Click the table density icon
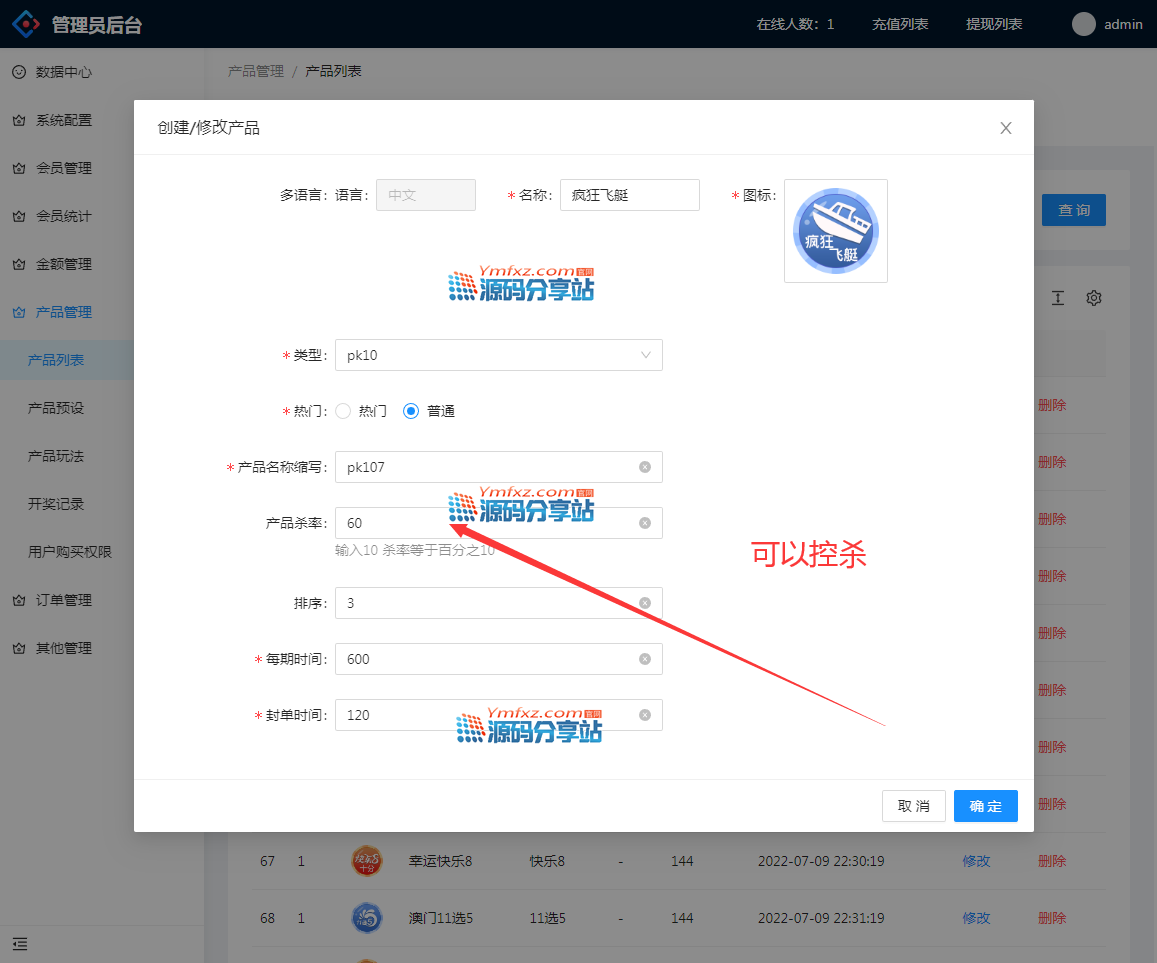1157x963 pixels. [1057, 298]
